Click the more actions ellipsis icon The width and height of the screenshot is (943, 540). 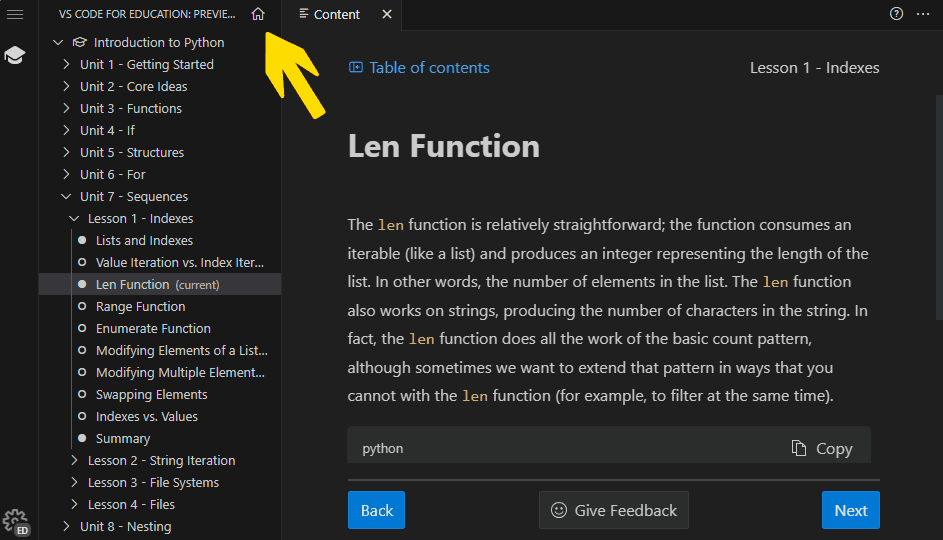point(924,14)
